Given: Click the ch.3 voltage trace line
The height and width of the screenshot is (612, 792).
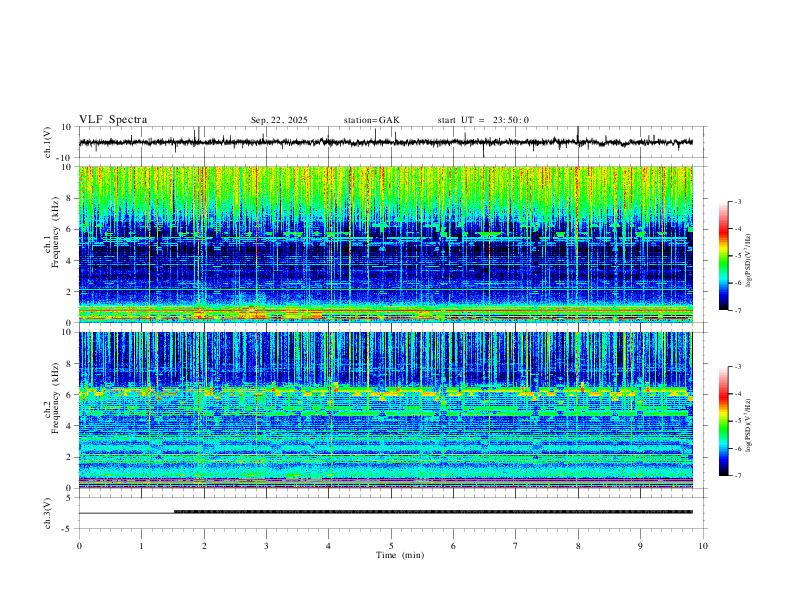Looking at the screenshot, I should [x=385, y=512].
